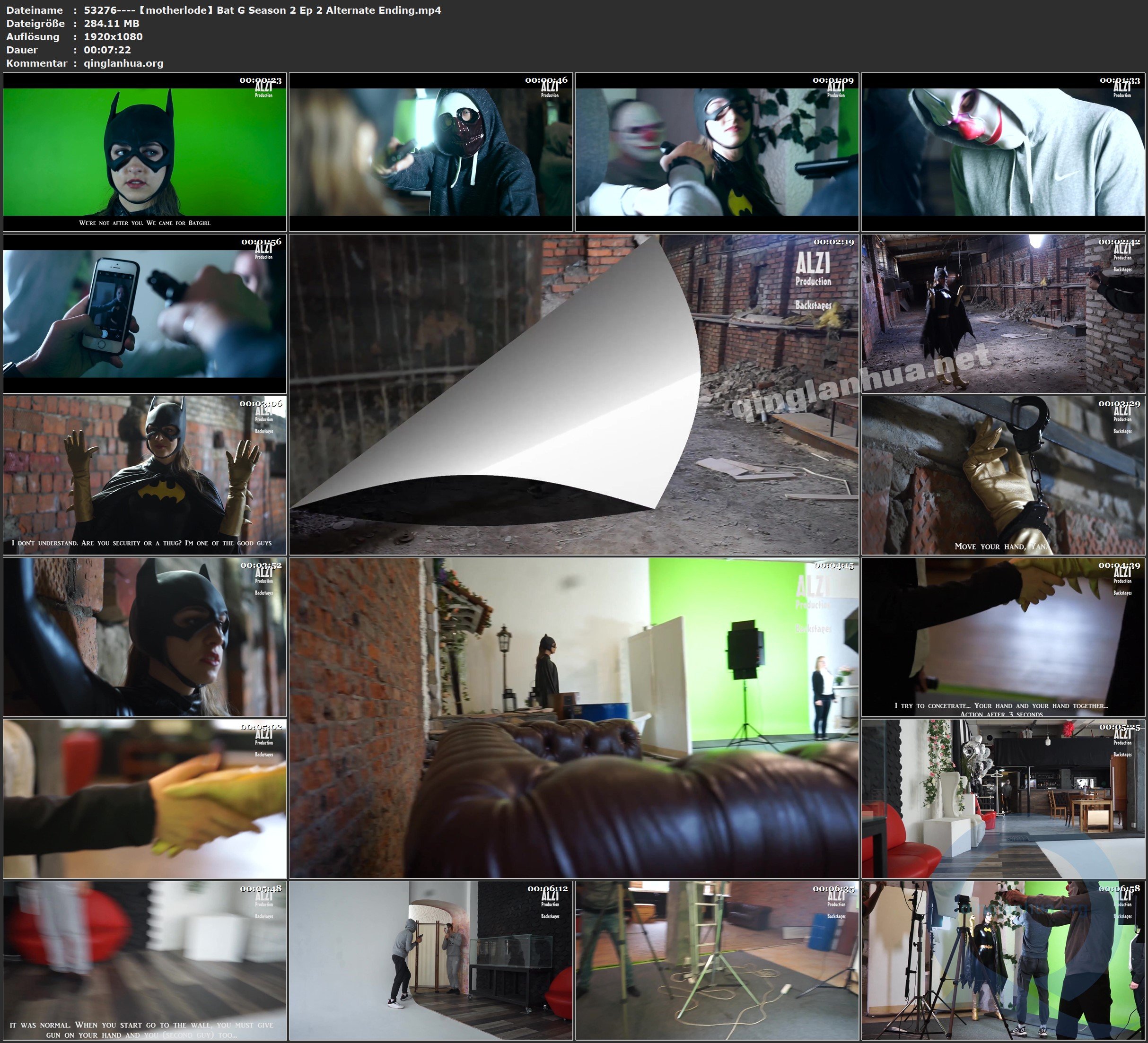Click subtitle starting 'I try to concetrate'
Screen dimensions: 1148x1043
point(1001,709)
